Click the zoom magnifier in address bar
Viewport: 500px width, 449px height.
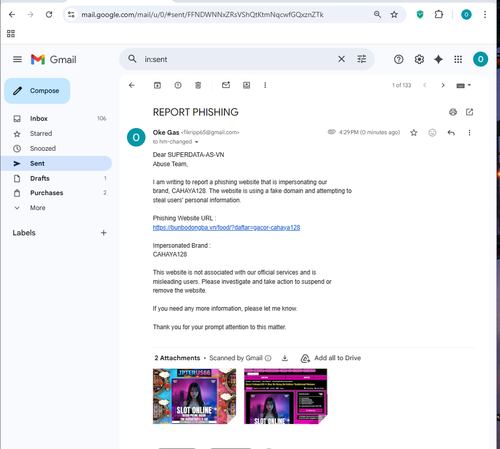(377, 14)
